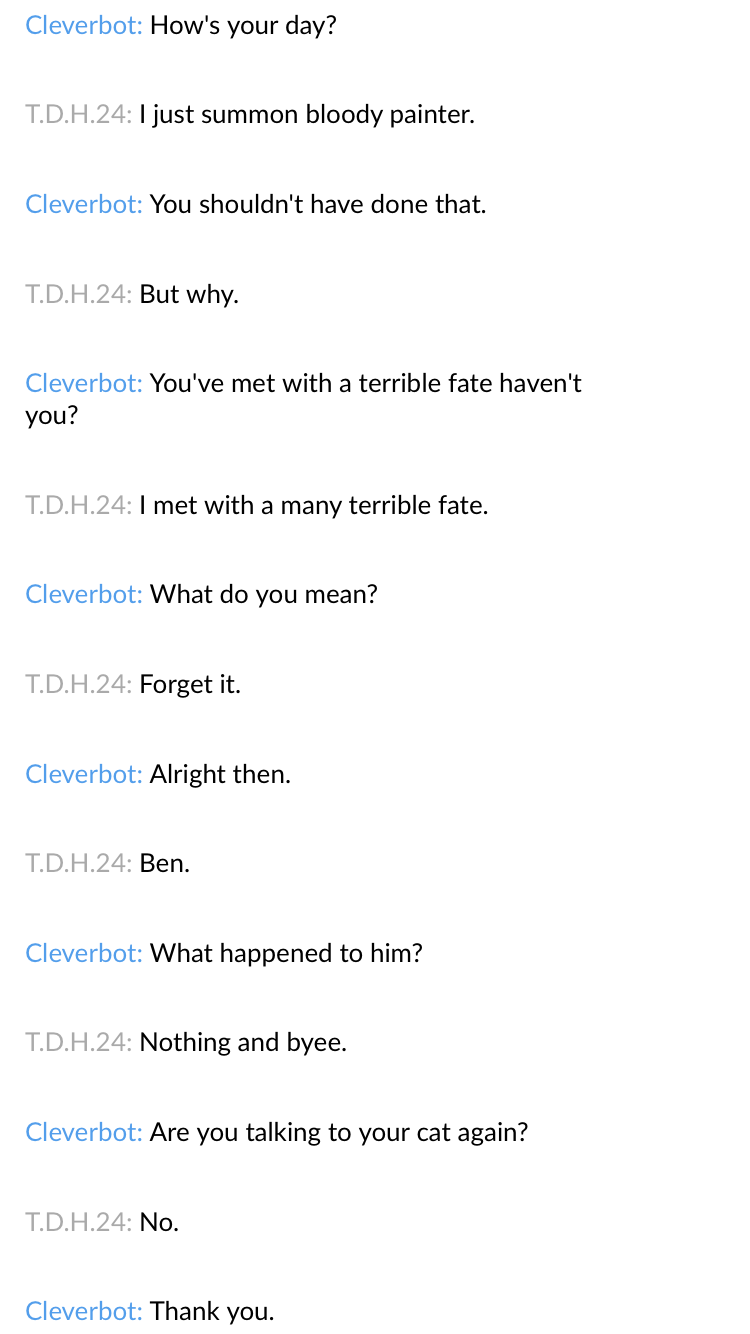Click "Are you talking to your cat again?"

tap(339, 1132)
